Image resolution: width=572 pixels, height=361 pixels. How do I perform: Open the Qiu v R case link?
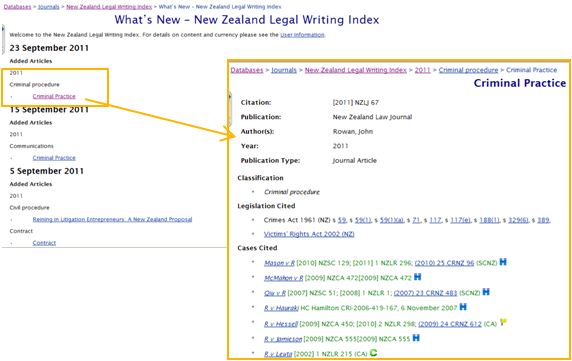pos(275,293)
